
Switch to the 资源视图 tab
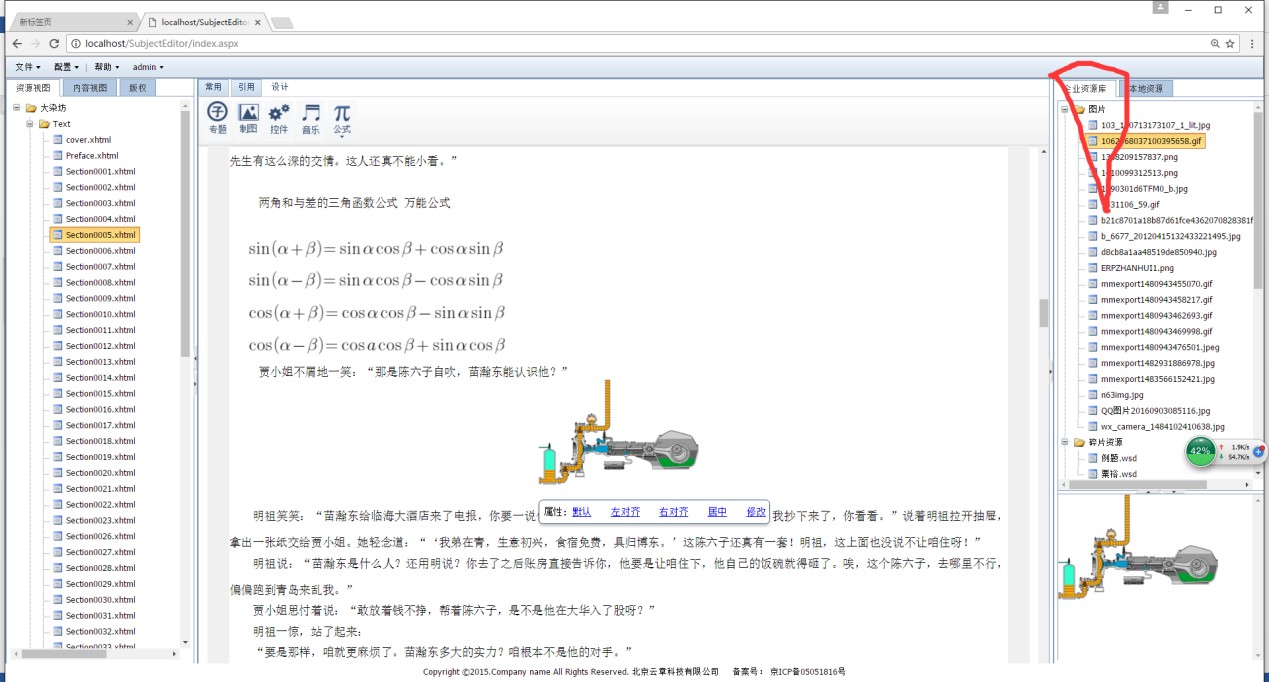pos(33,88)
